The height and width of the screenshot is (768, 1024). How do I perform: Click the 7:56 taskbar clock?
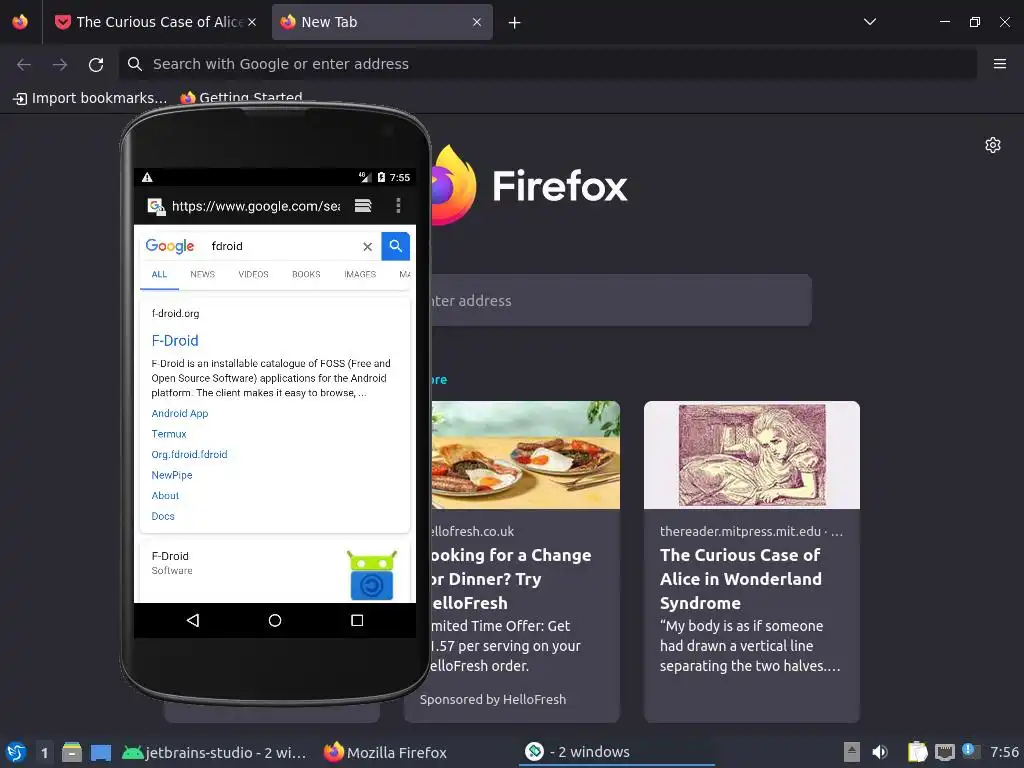click(x=1004, y=752)
